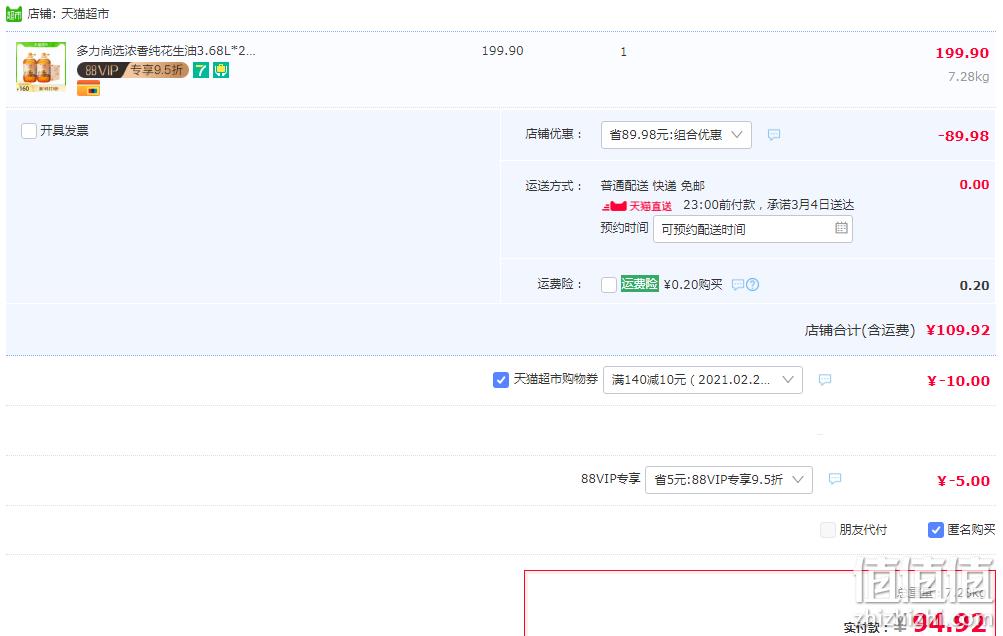Uncheck the 匿名购买 checkbox
1003x636 pixels.
936,530
